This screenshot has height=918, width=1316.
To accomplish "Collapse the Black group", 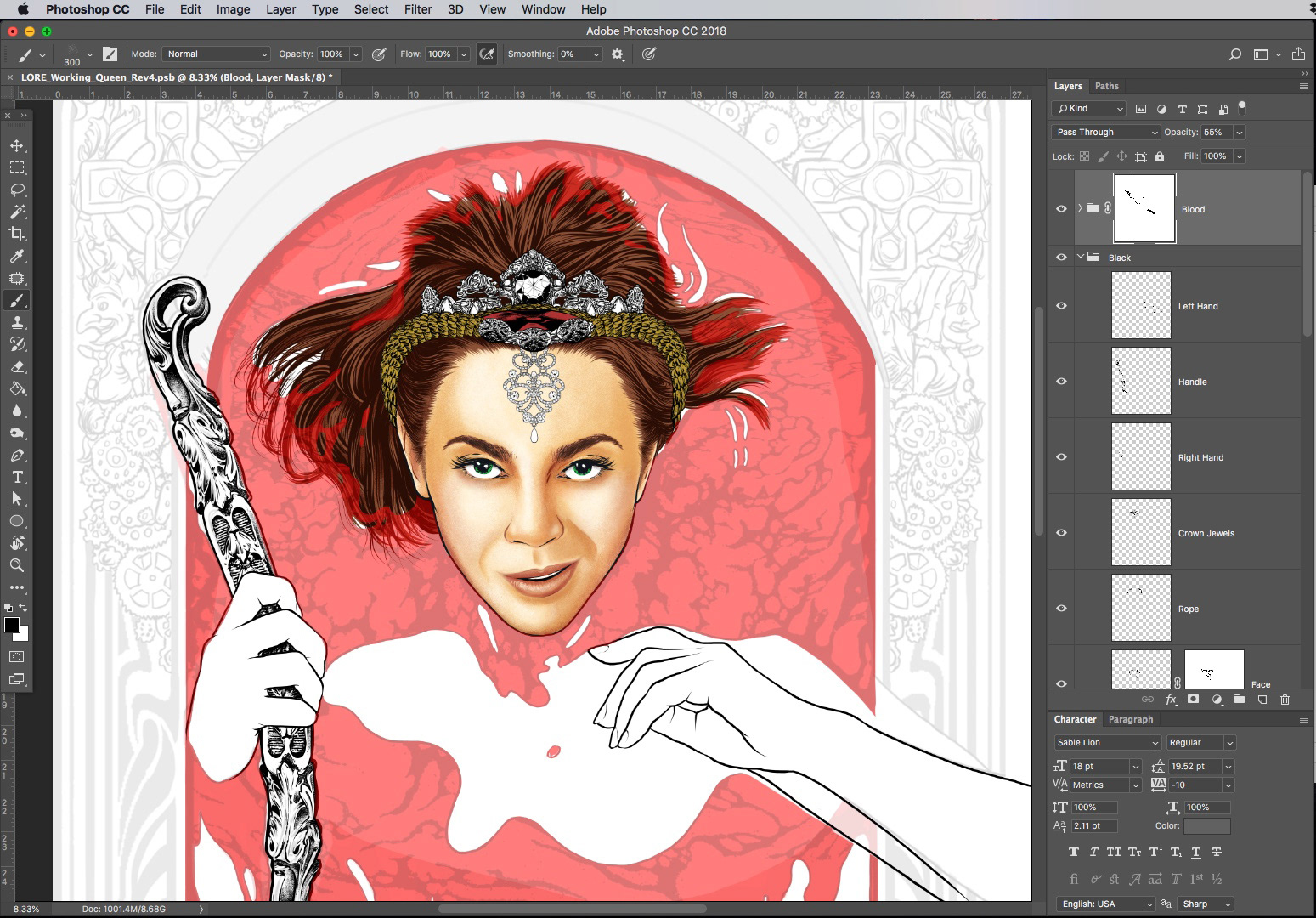I will coord(1081,257).
